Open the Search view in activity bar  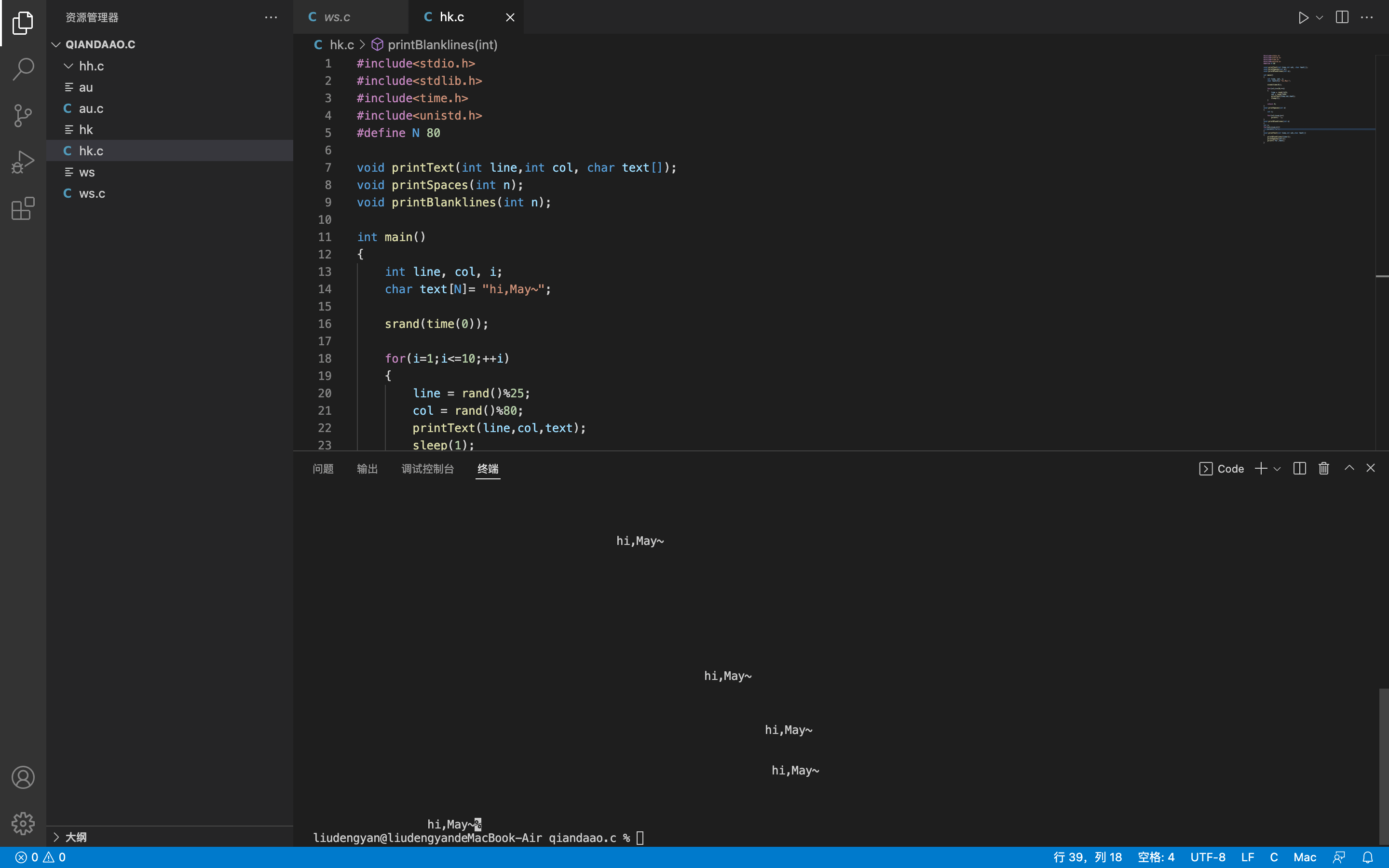[x=23, y=69]
